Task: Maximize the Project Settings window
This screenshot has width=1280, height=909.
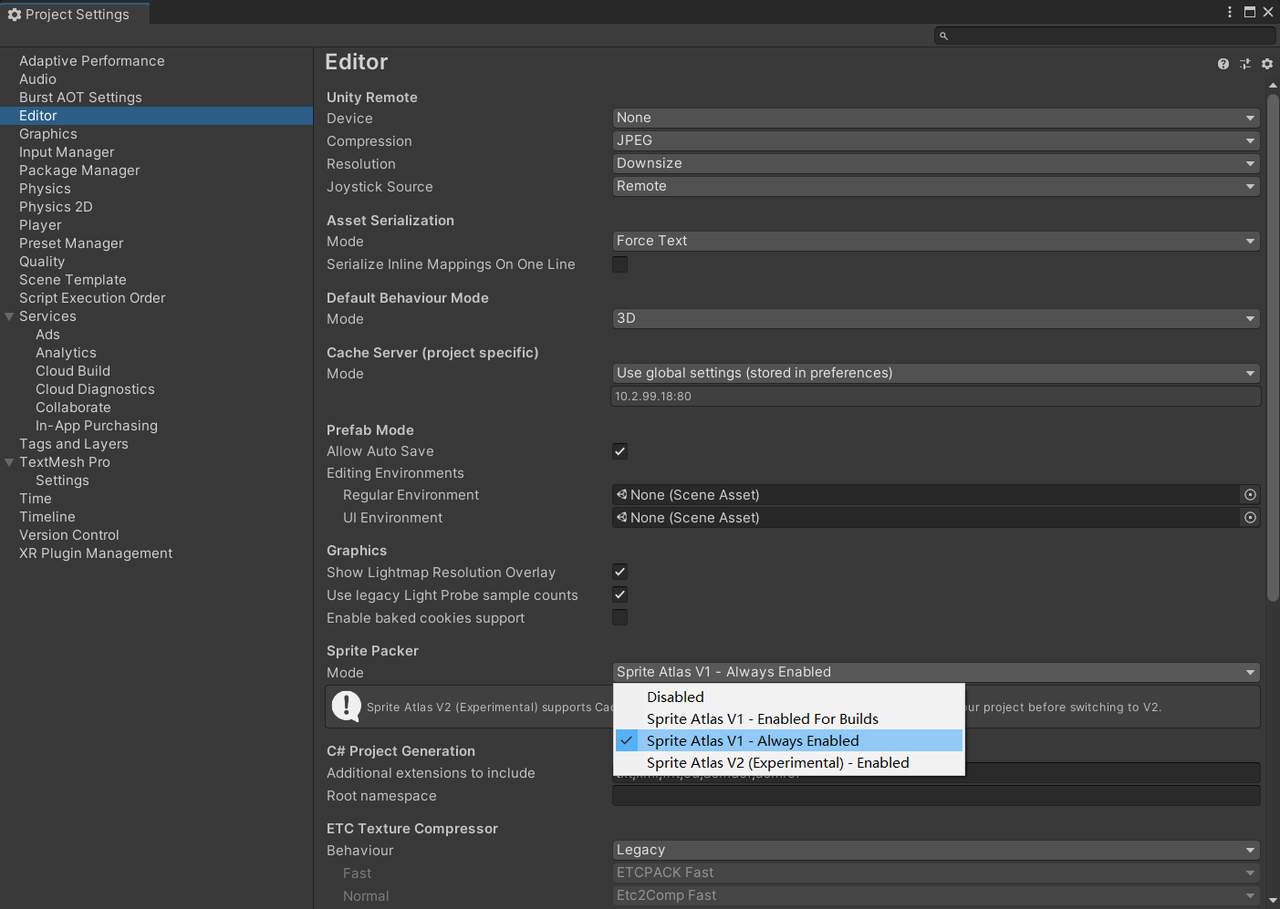Action: 1250,12
